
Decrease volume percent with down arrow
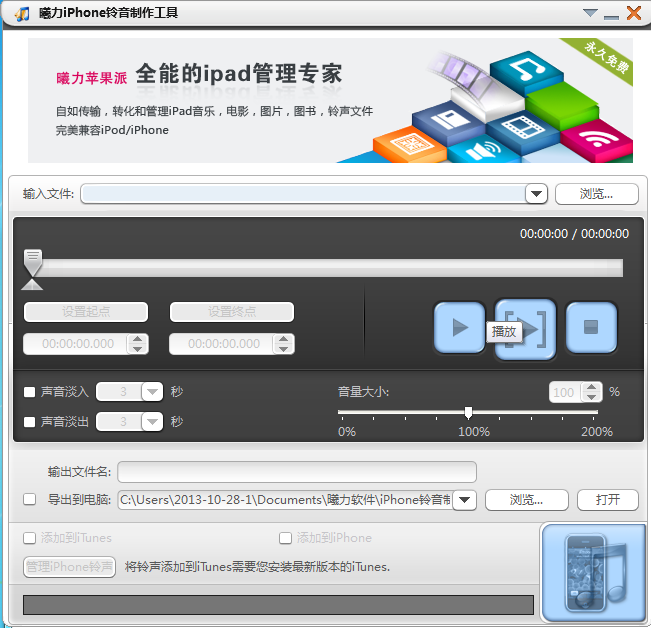point(592,397)
